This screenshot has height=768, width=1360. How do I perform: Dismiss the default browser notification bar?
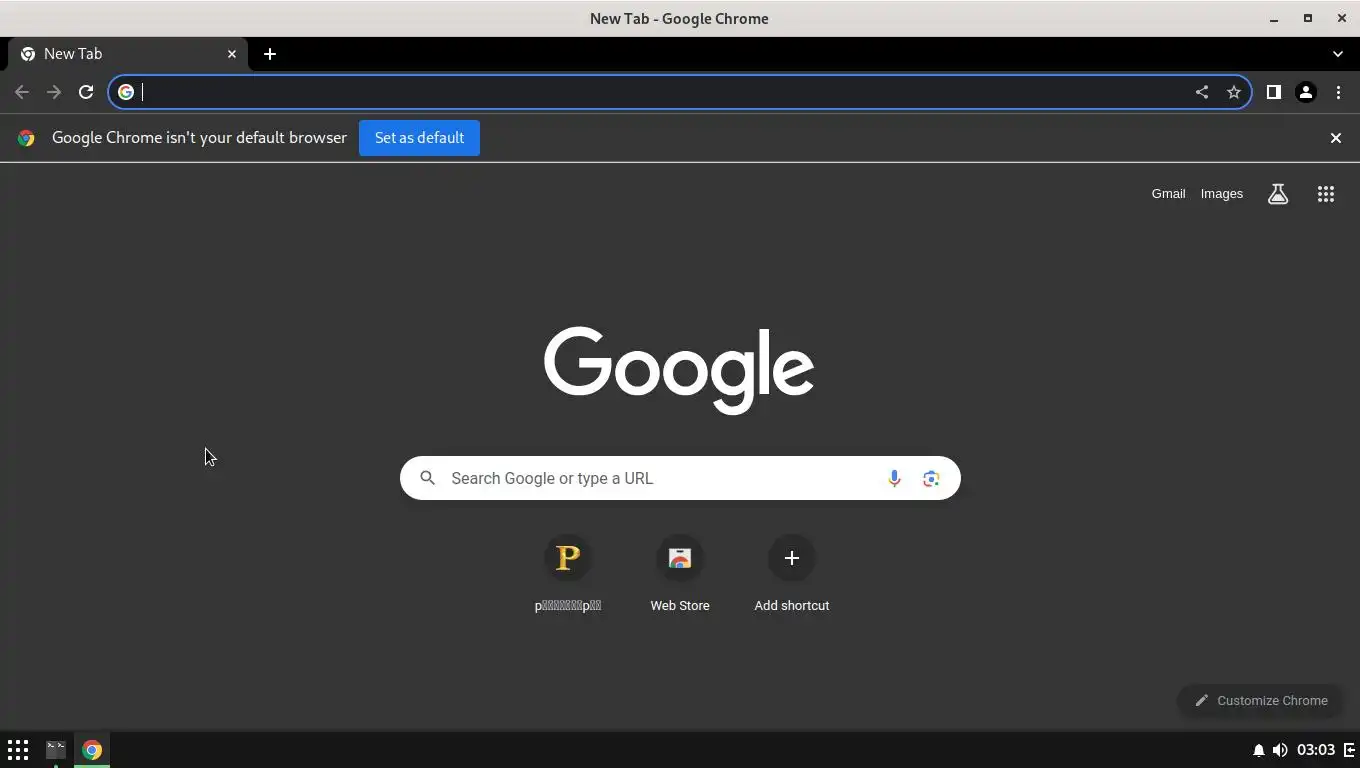pos(1335,138)
